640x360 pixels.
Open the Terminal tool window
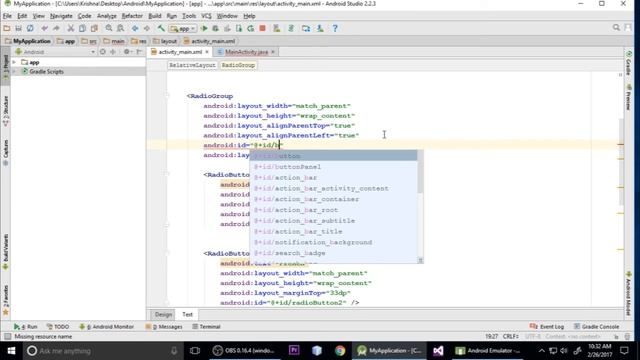(206, 327)
